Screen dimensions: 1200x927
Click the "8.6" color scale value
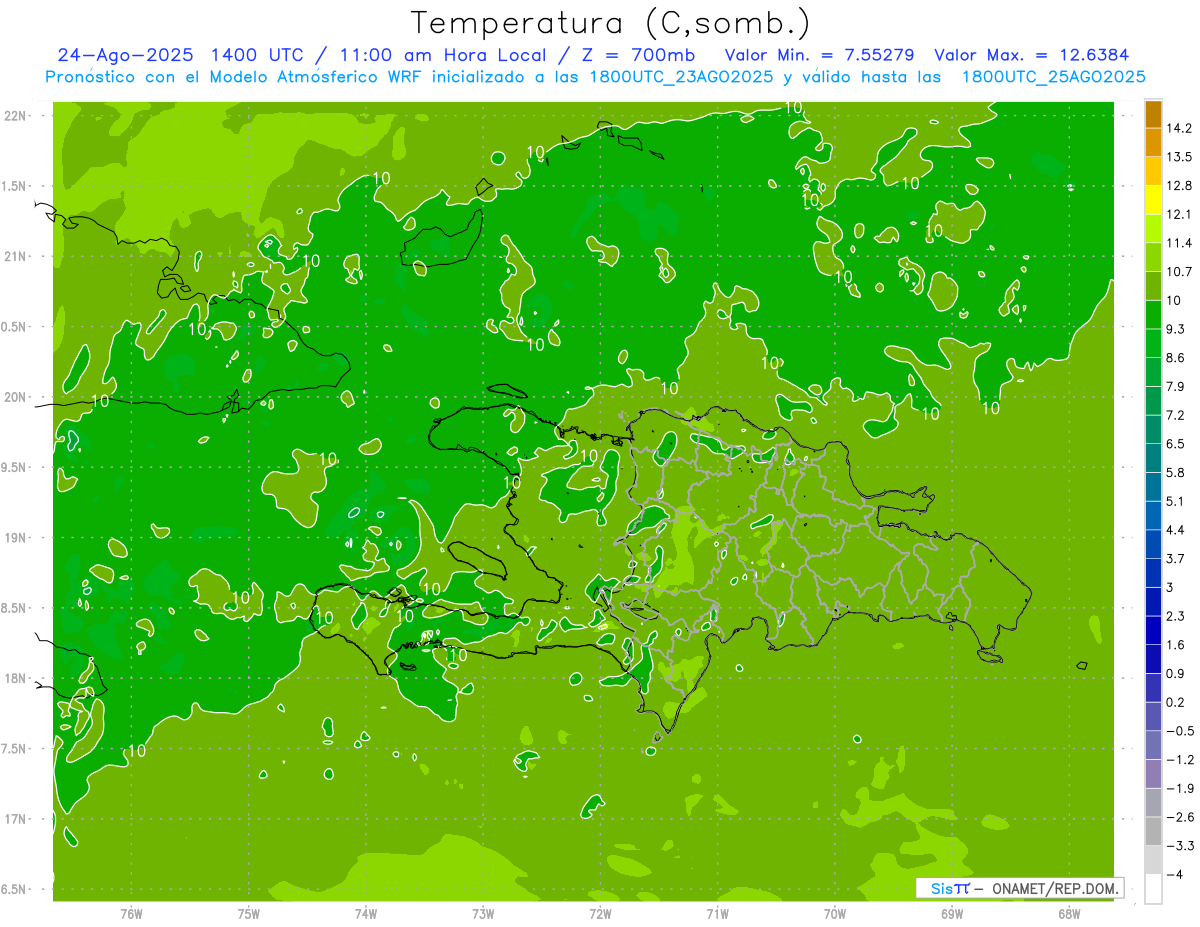pyautogui.click(x=1176, y=358)
